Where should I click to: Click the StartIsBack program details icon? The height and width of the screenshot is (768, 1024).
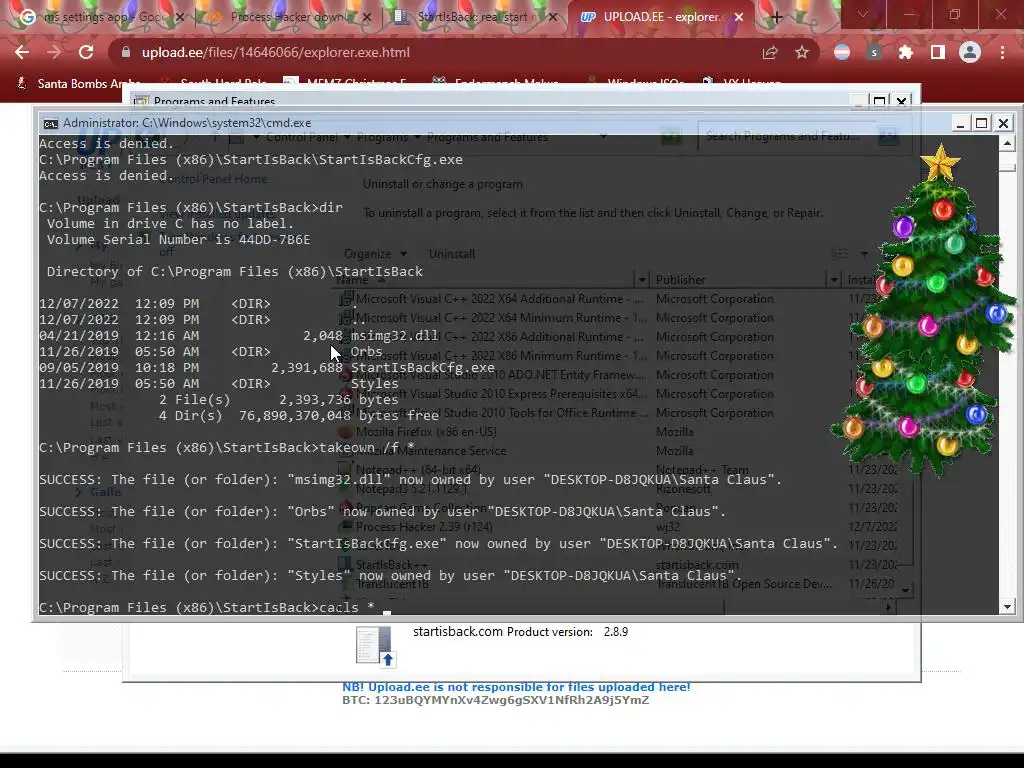(x=376, y=647)
